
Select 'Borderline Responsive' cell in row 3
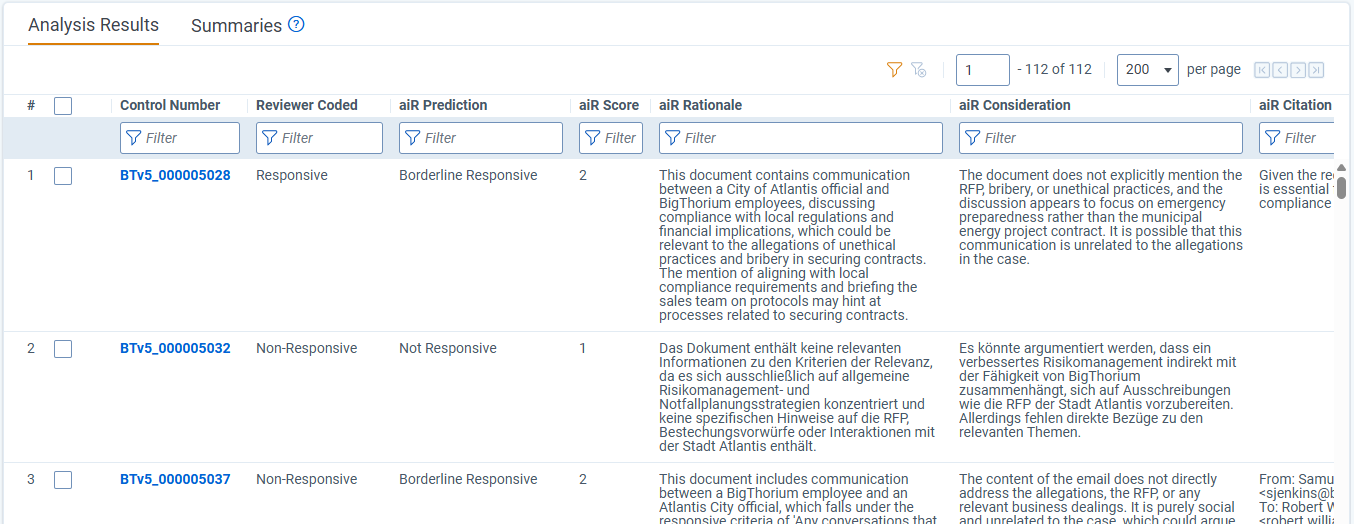coord(468,479)
